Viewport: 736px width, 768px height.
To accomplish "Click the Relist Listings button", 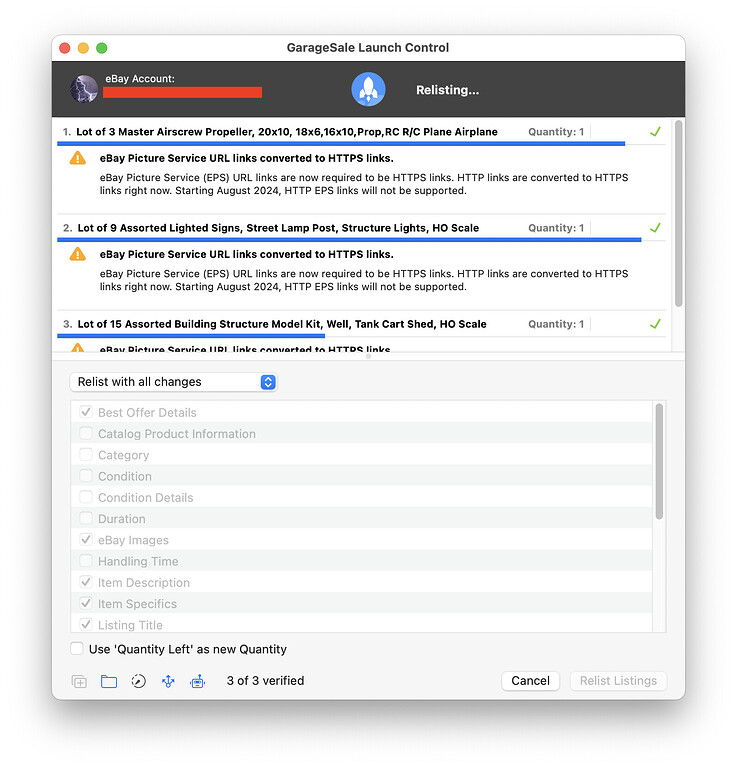I will pyautogui.click(x=618, y=681).
